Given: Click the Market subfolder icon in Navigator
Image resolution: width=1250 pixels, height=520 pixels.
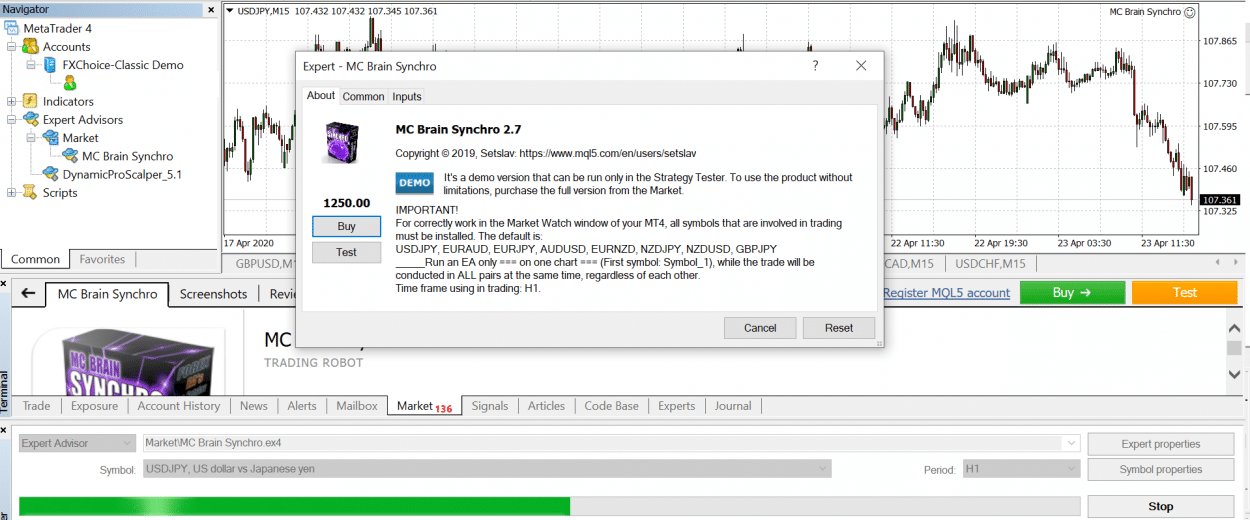Looking at the screenshot, I should click(x=50, y=138).
